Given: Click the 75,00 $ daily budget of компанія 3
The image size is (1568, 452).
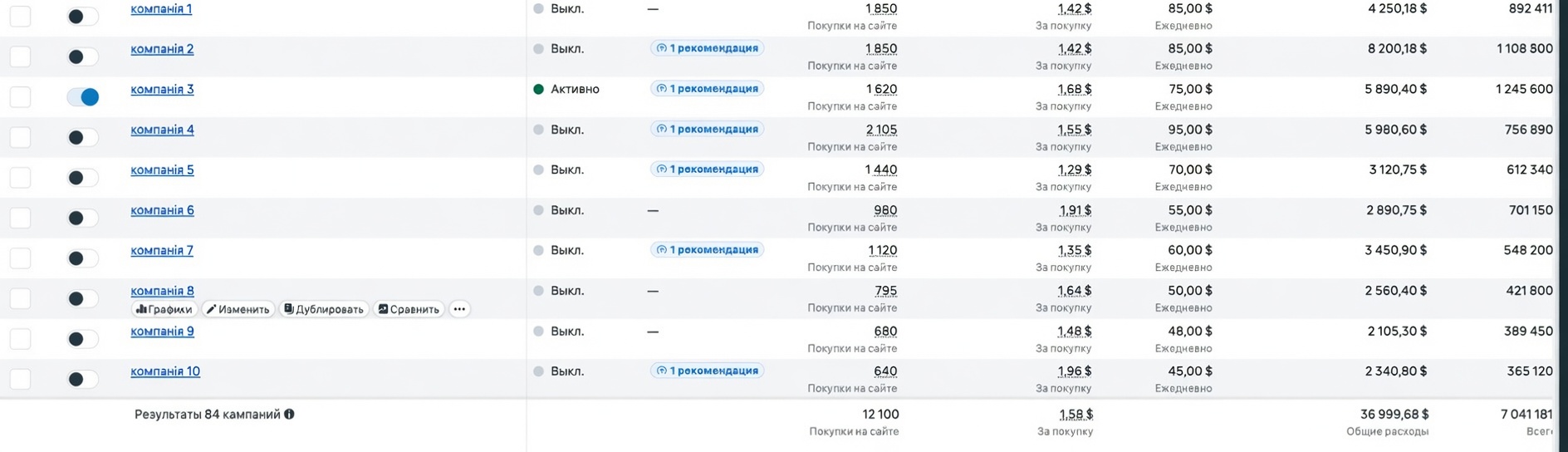Looking at the screenshot, I should [x=1190, y=89].
